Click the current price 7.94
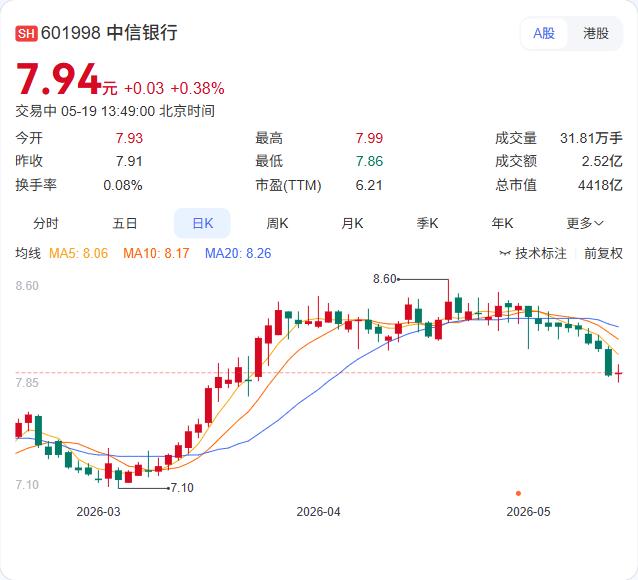The image size is (638, 580). (58, 79)
